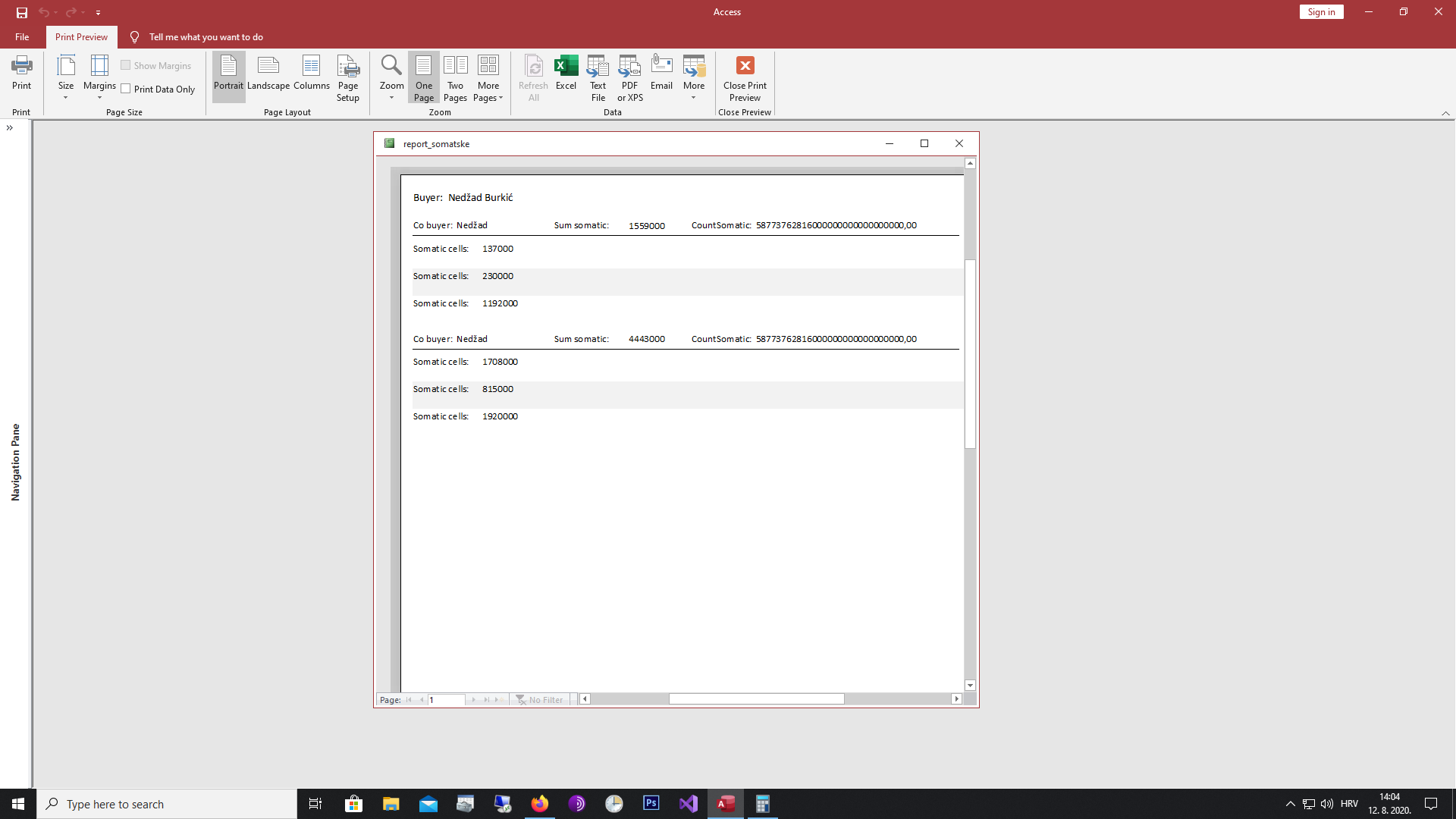This screenshot has height=819, width=1456.
Task: Click buyer name Nedžad Burkić
Action: click(480, 197)
